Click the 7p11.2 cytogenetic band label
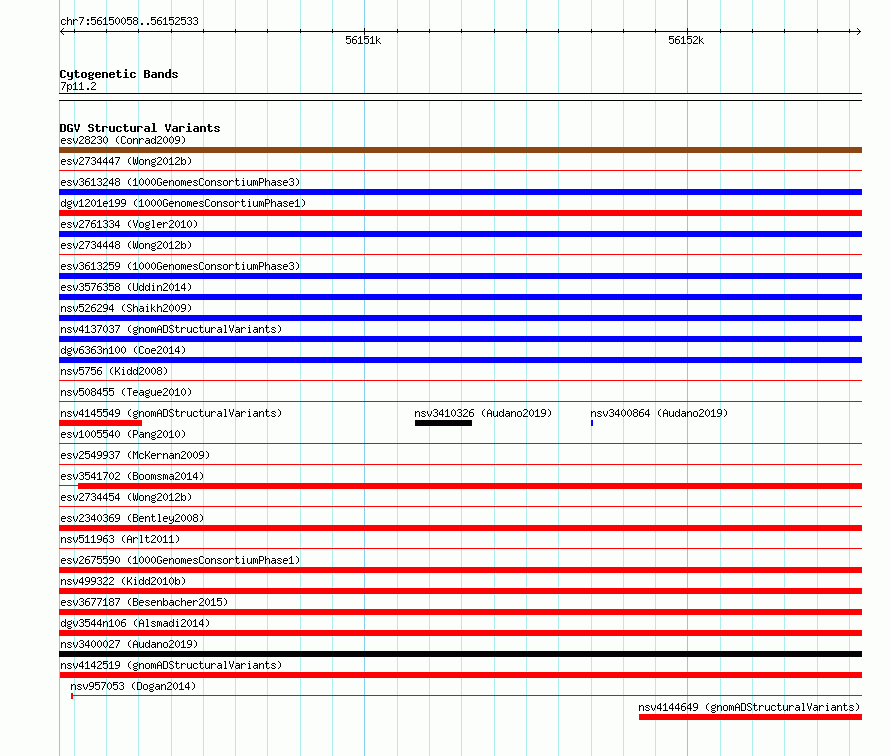Screen dimensions: 890x756 (x=78, y=86)
